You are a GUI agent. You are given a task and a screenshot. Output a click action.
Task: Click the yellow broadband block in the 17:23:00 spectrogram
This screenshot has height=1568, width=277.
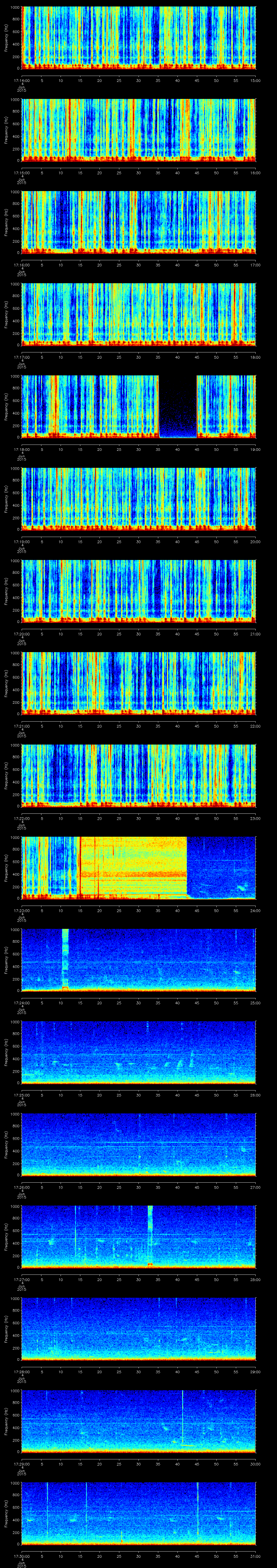(133, 868)
